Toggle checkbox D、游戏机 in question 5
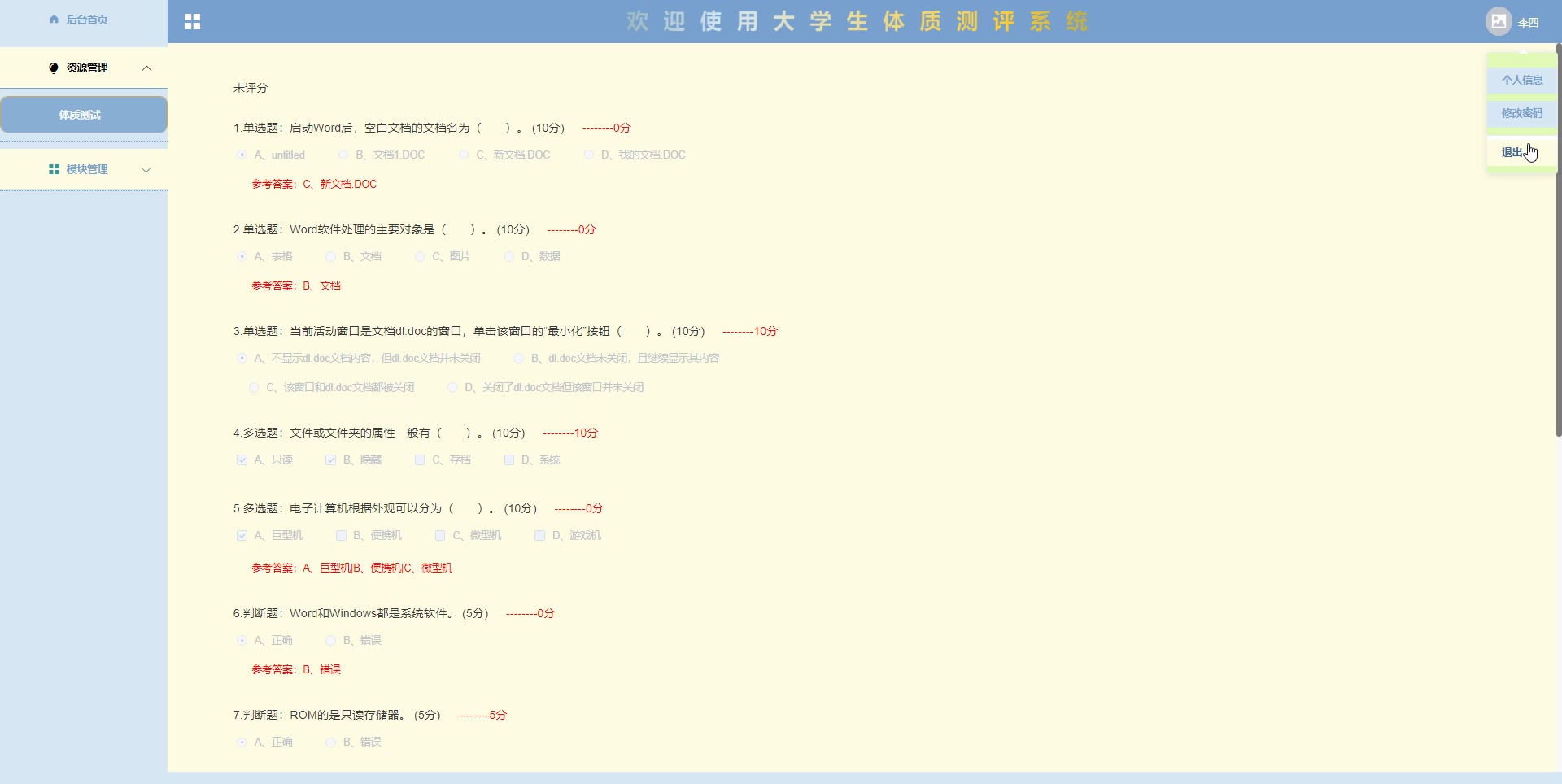The image size is (1562, 784). tap(539, 535)
